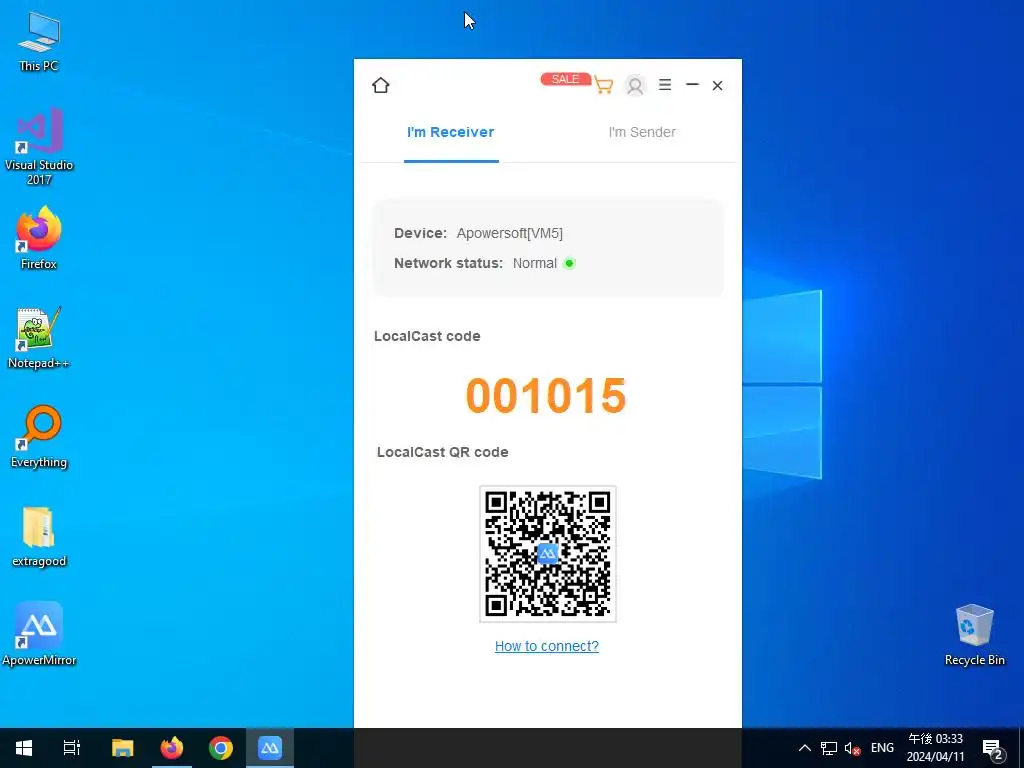Open the taskbar clock and date
Screen dimensions: 1024x768
[935, 748]
